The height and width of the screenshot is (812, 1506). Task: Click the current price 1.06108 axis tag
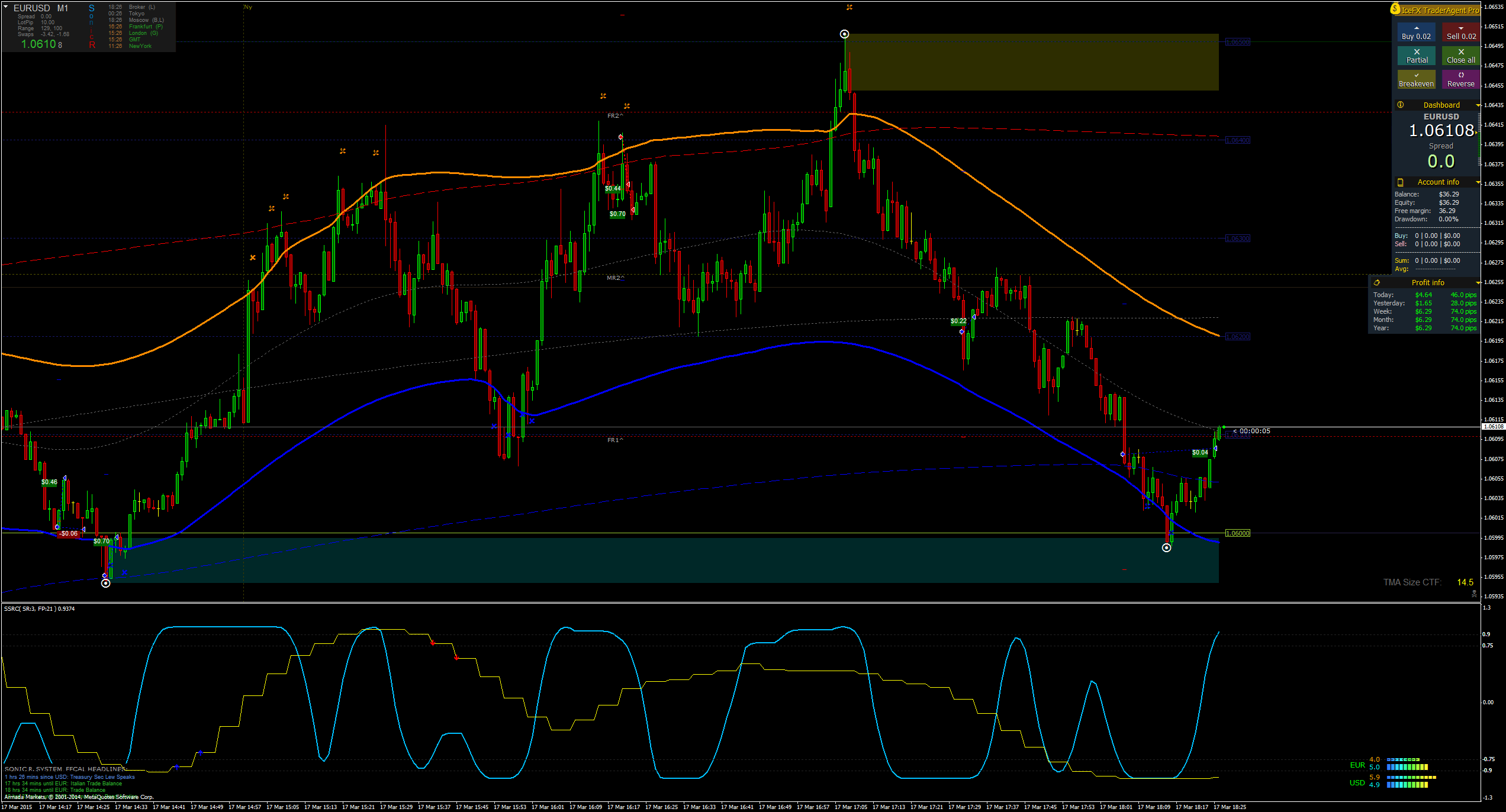(1493, 427)
